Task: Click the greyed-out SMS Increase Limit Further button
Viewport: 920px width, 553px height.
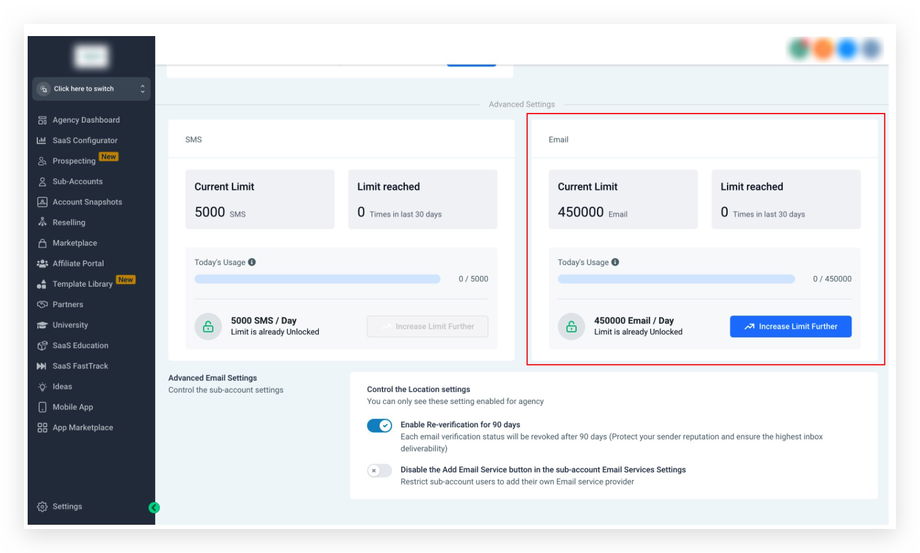Action: 427,326
